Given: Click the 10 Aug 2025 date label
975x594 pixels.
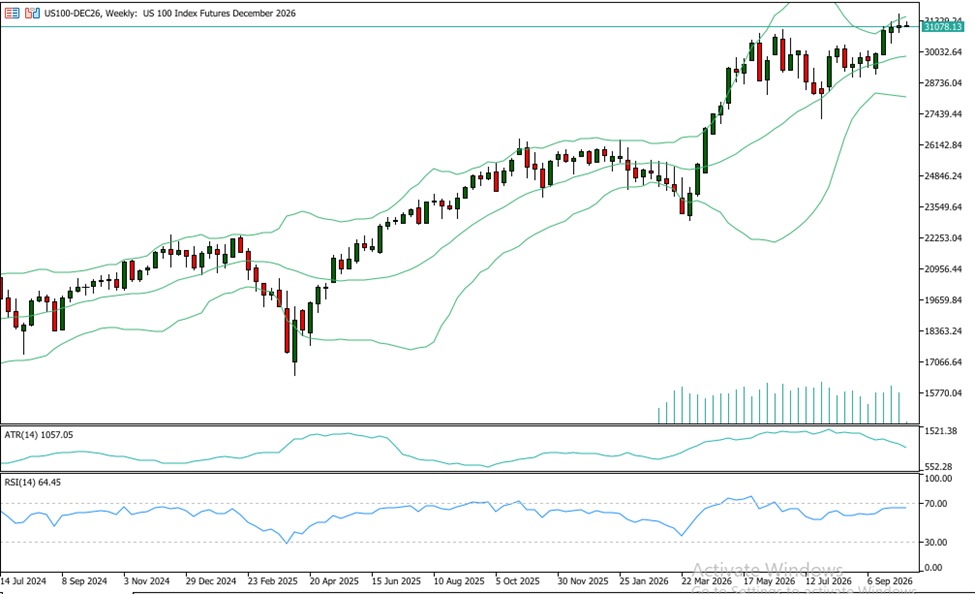Looking at the screenshot, I should pos(459,581).
